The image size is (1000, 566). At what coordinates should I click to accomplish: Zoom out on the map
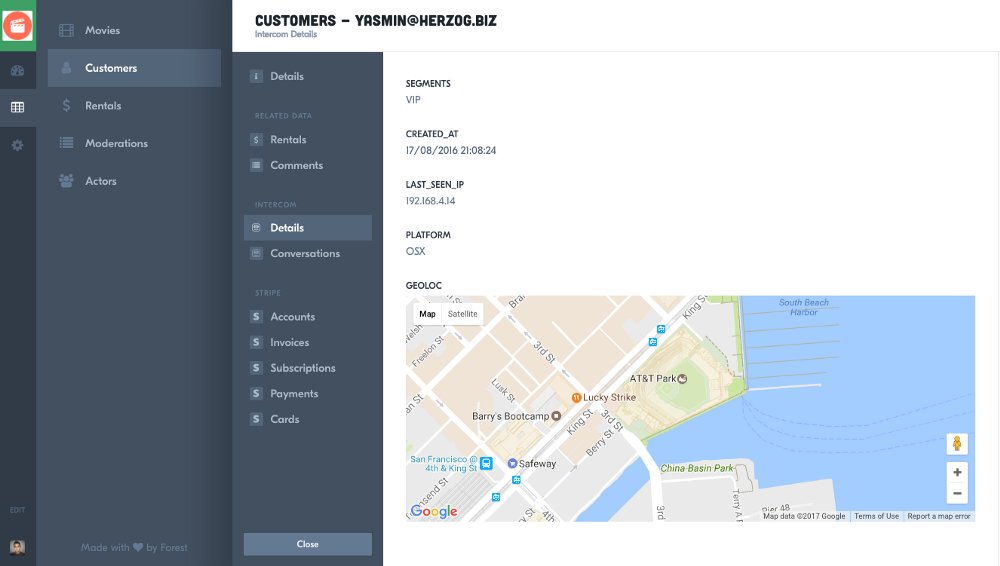coord(957,493)
